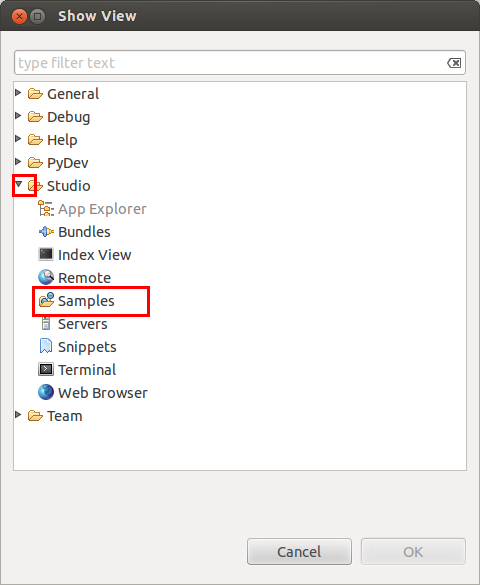The height and width of the screenshot is (585, 480).
Task: Select the Samples folder icon
Action: pos(46,300)
